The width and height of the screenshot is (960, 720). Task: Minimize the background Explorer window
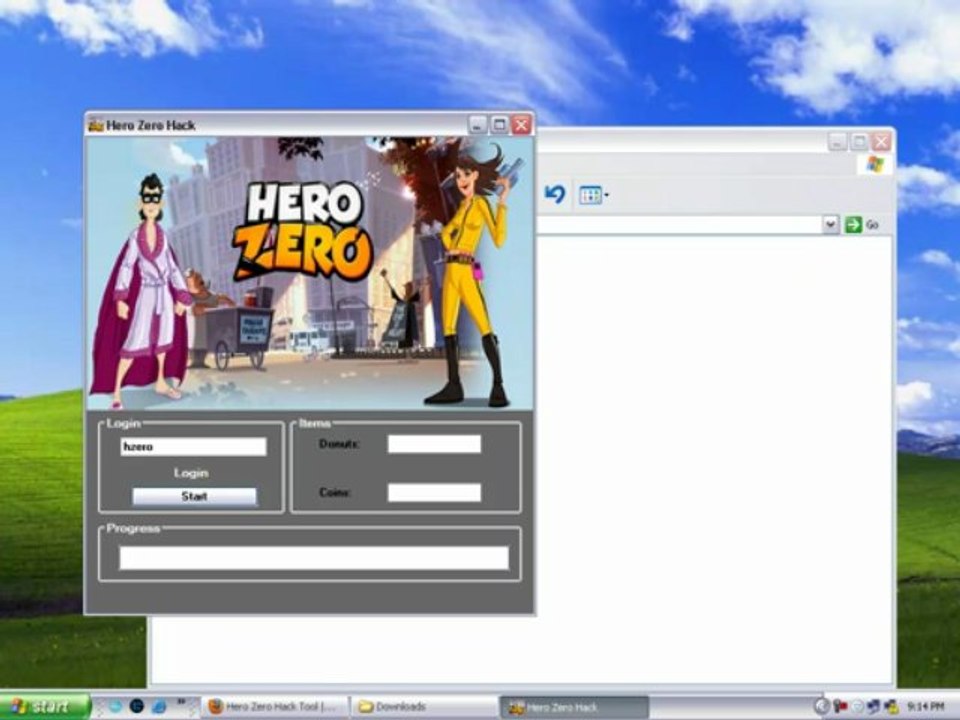tap(838, 142)
